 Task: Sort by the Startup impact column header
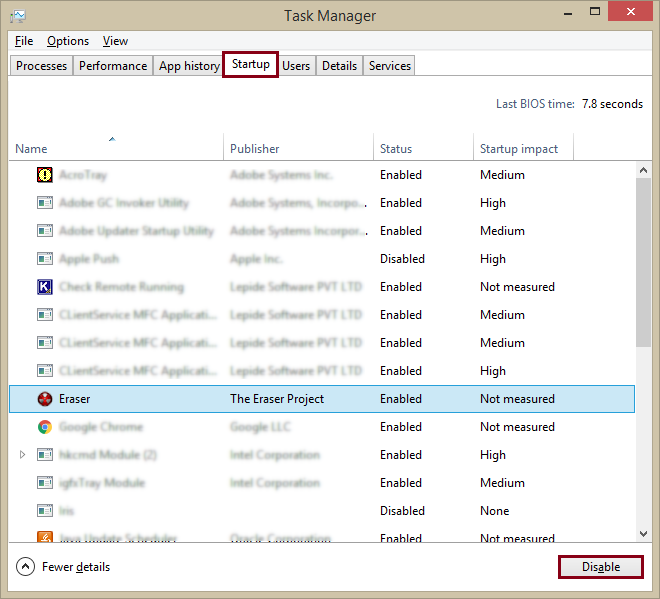click(x=524, y=147)
